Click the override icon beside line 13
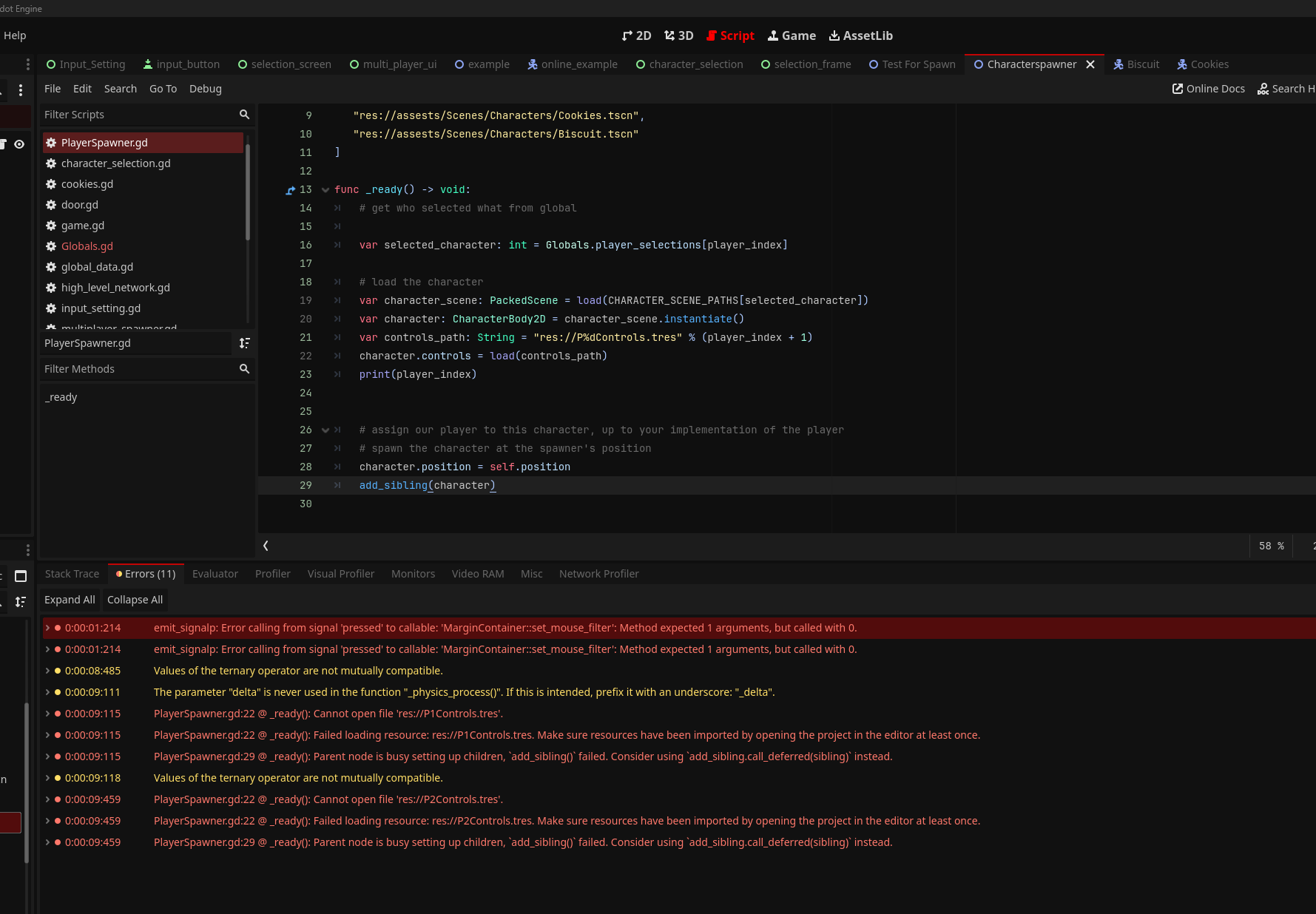 point(290,190)
